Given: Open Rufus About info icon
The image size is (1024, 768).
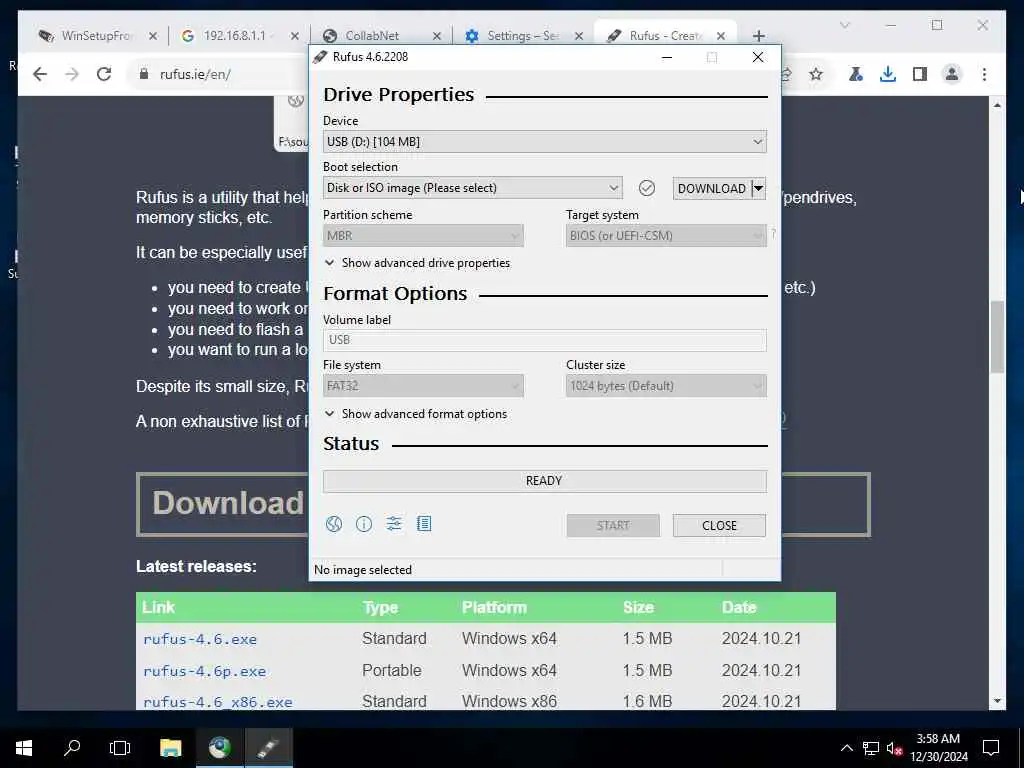Looking at the screenshot, I should [x=364, y=524].
